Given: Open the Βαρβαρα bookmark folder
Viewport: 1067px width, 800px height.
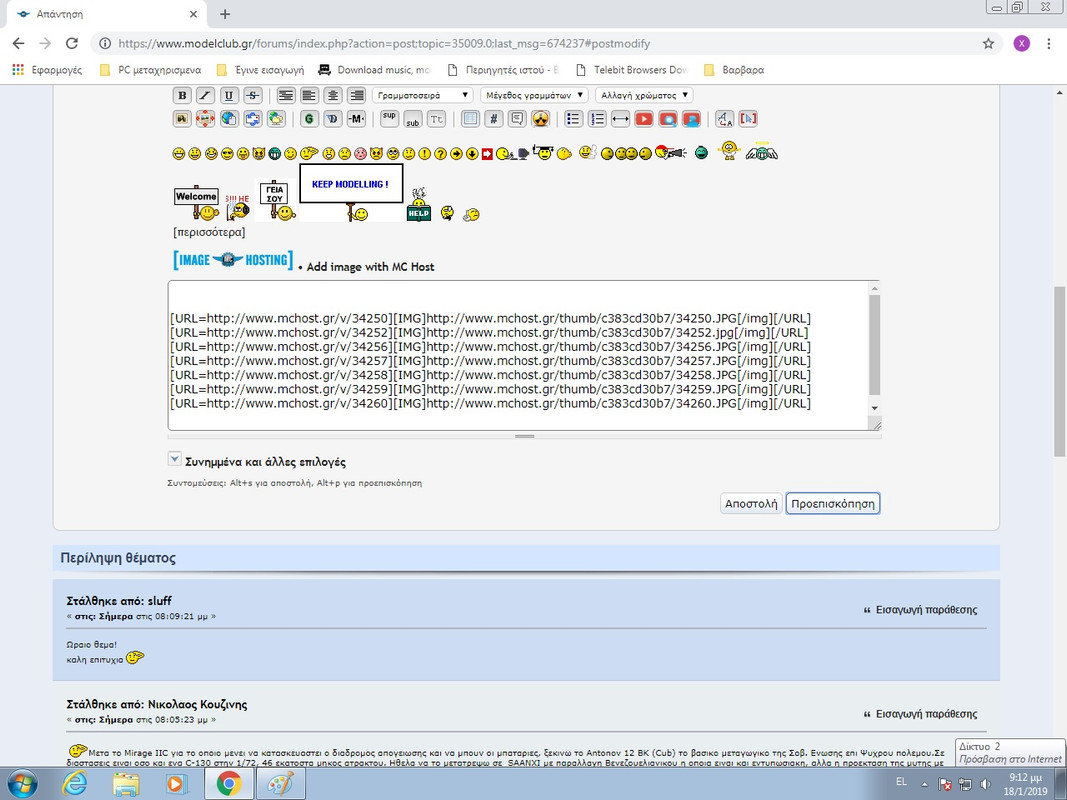Looking at the screenshot, I should tap(734, 70).
